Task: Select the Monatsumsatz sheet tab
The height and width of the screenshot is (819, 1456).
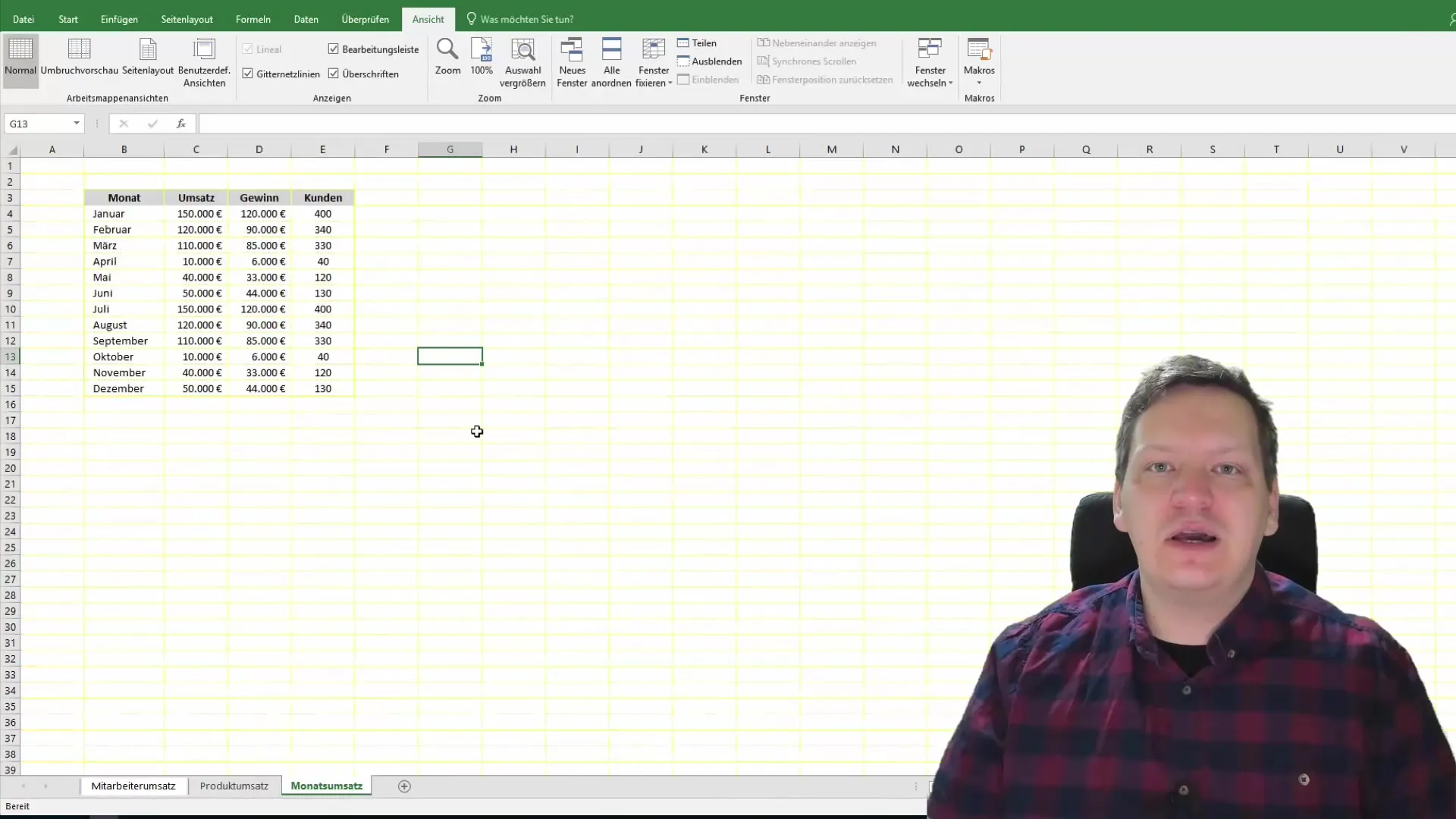Action: (326, 785)
